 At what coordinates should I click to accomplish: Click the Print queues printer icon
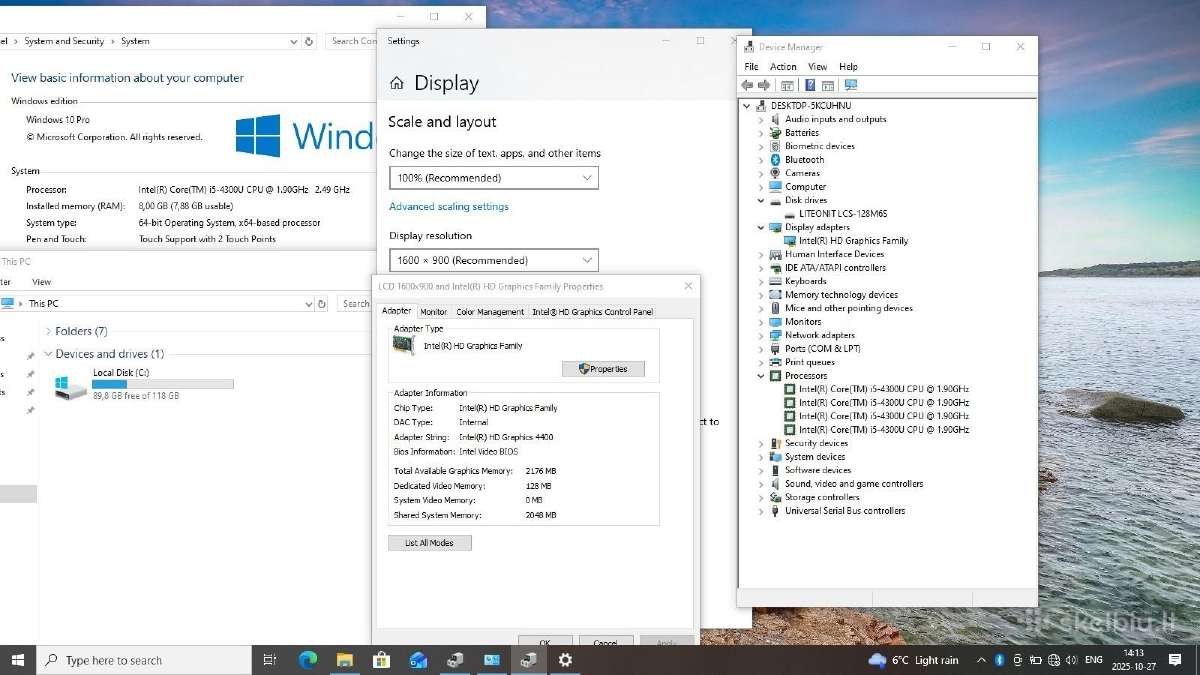click(775, 362)
